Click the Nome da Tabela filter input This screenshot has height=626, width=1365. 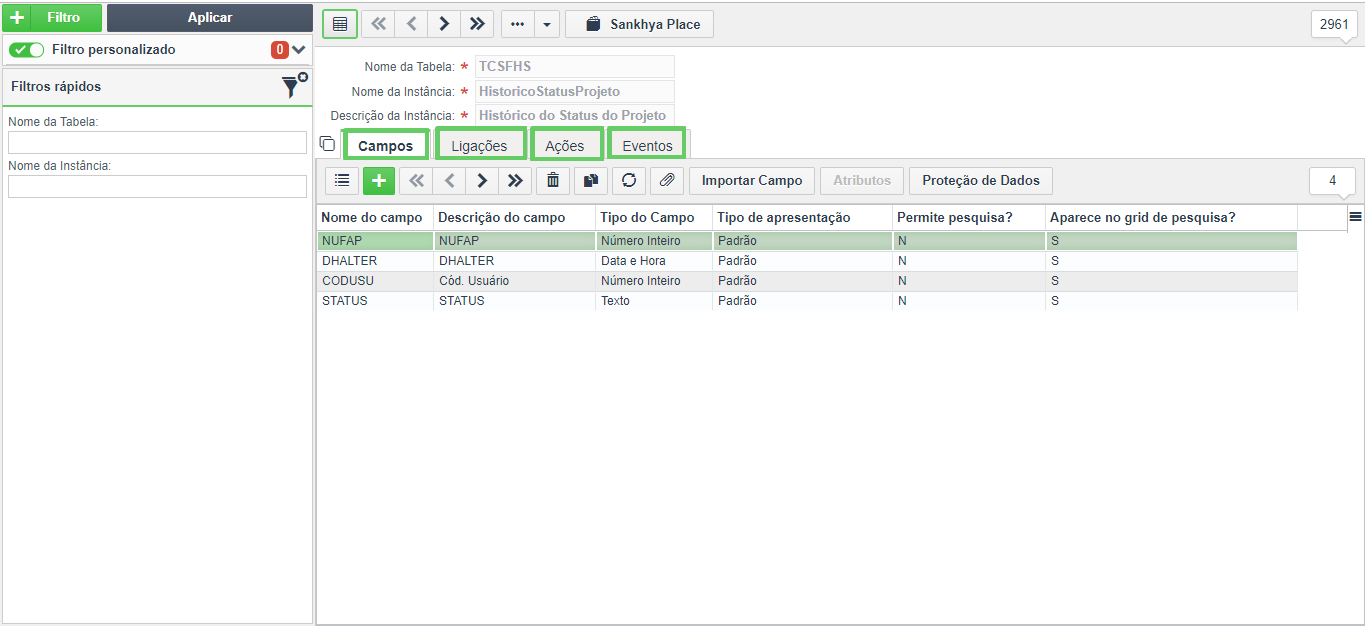point(157,142)
